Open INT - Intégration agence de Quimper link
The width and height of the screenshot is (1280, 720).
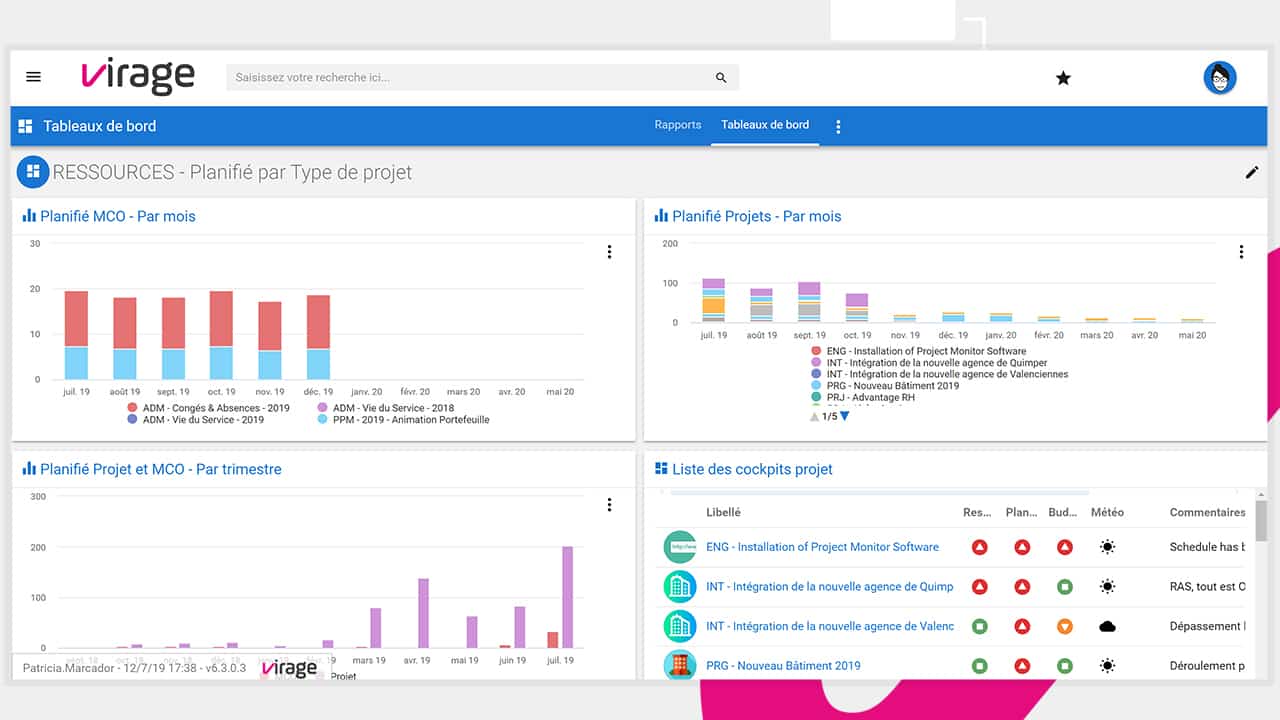[830, 586]
